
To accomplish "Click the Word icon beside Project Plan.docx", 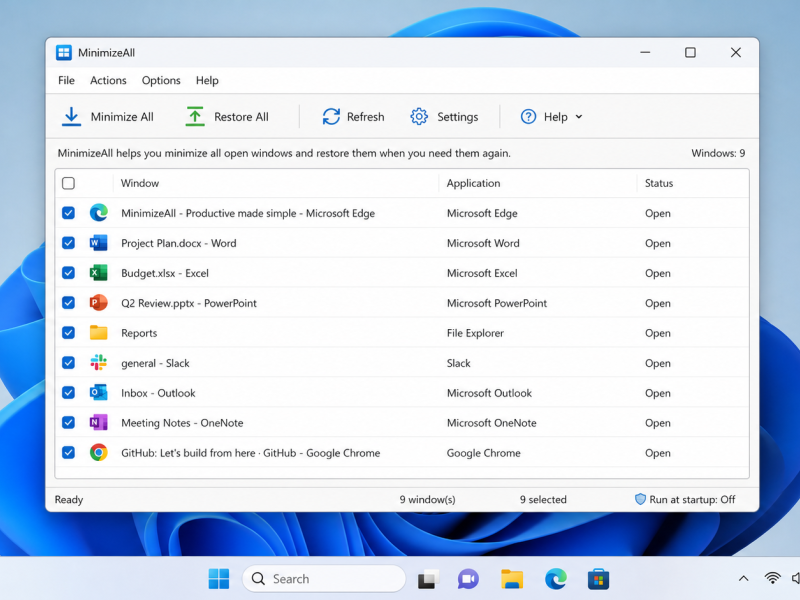I will point(98,243).
